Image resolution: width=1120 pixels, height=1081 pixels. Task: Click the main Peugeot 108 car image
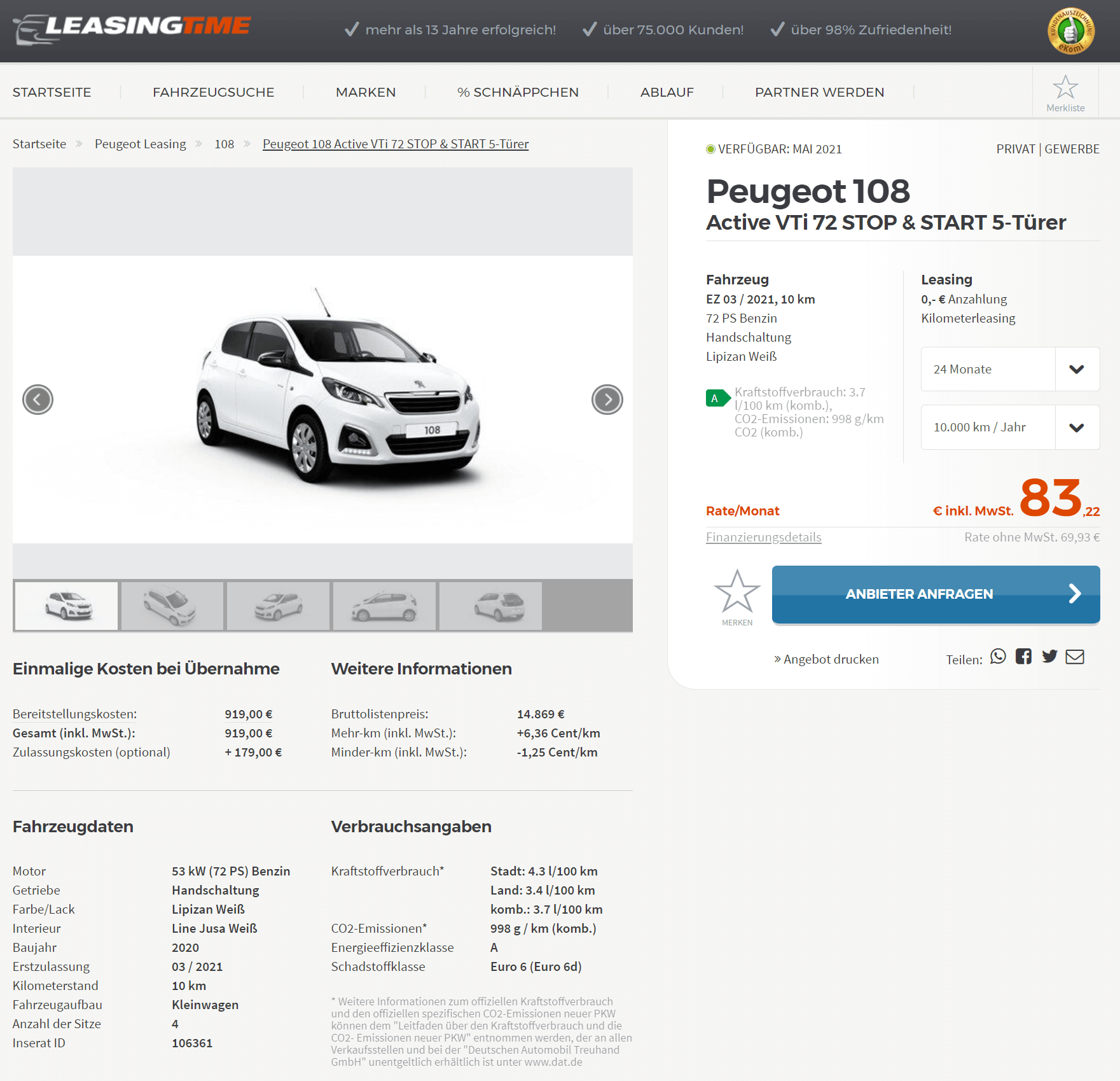pyautogui.click(x=322, y=400)
